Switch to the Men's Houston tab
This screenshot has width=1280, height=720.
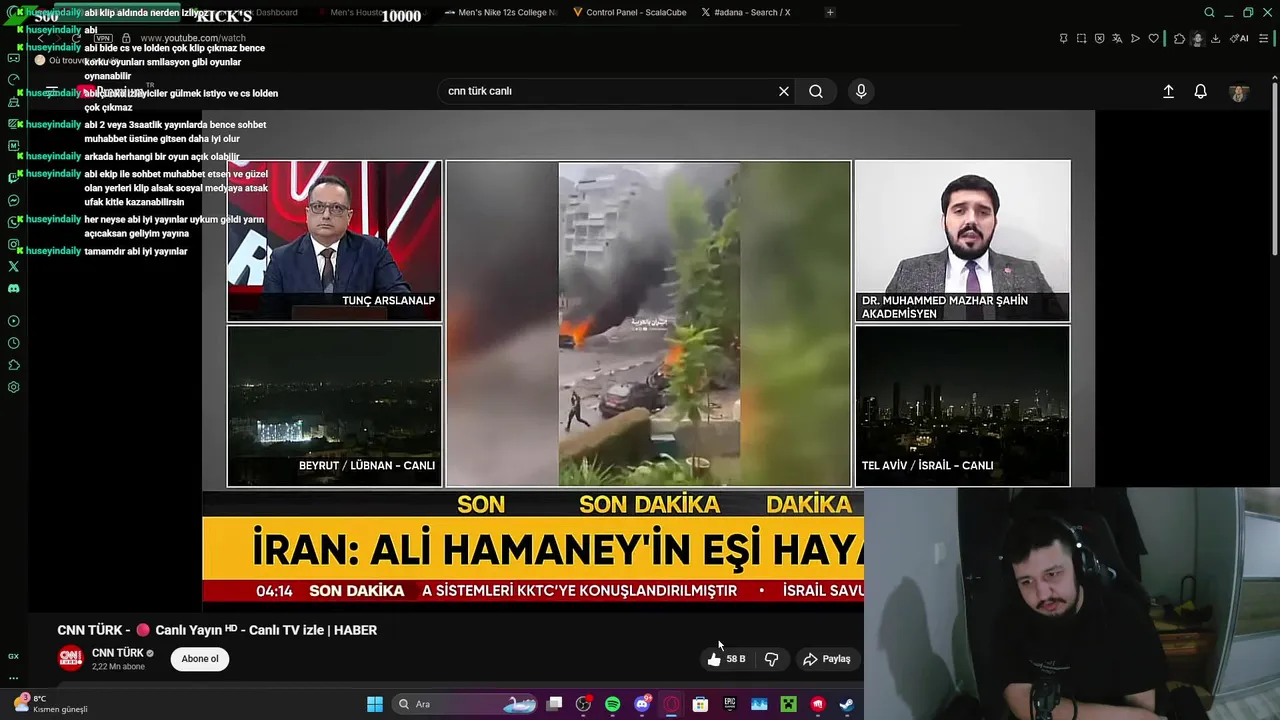coord(372,12)
